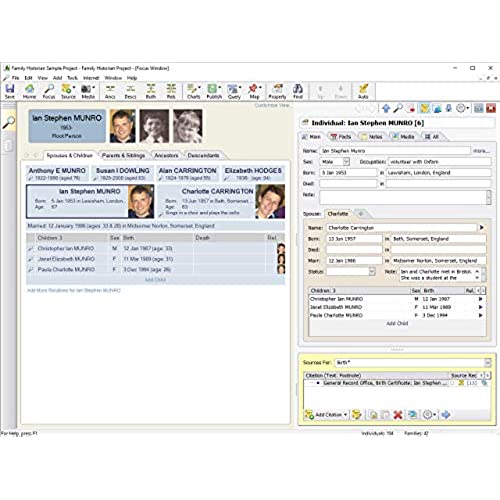Open the Tools menu
The image size is (500, 500).
tap(72, 78)
